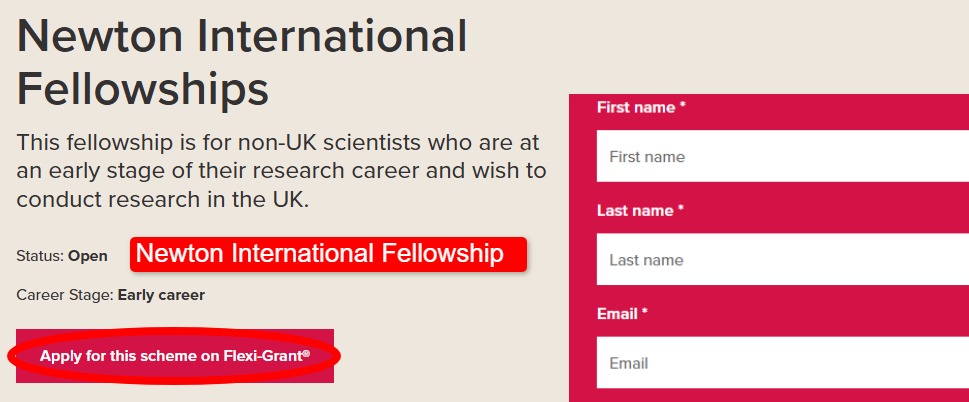969x402 pixels.
Task: Click the bold "Early career" value
Action: tap(161, 295)
